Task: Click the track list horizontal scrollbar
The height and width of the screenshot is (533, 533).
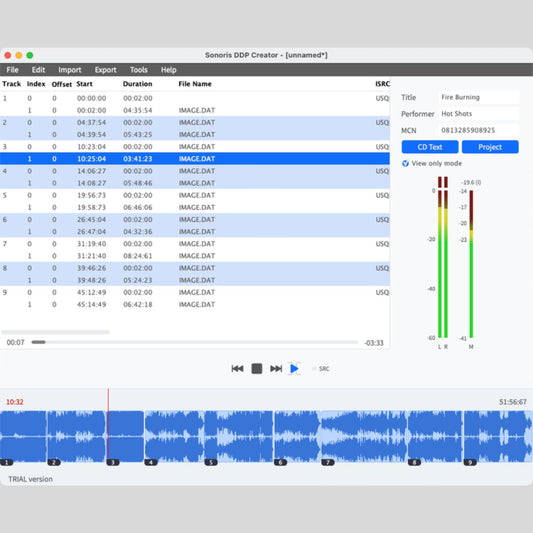Action: pos(55,332)
